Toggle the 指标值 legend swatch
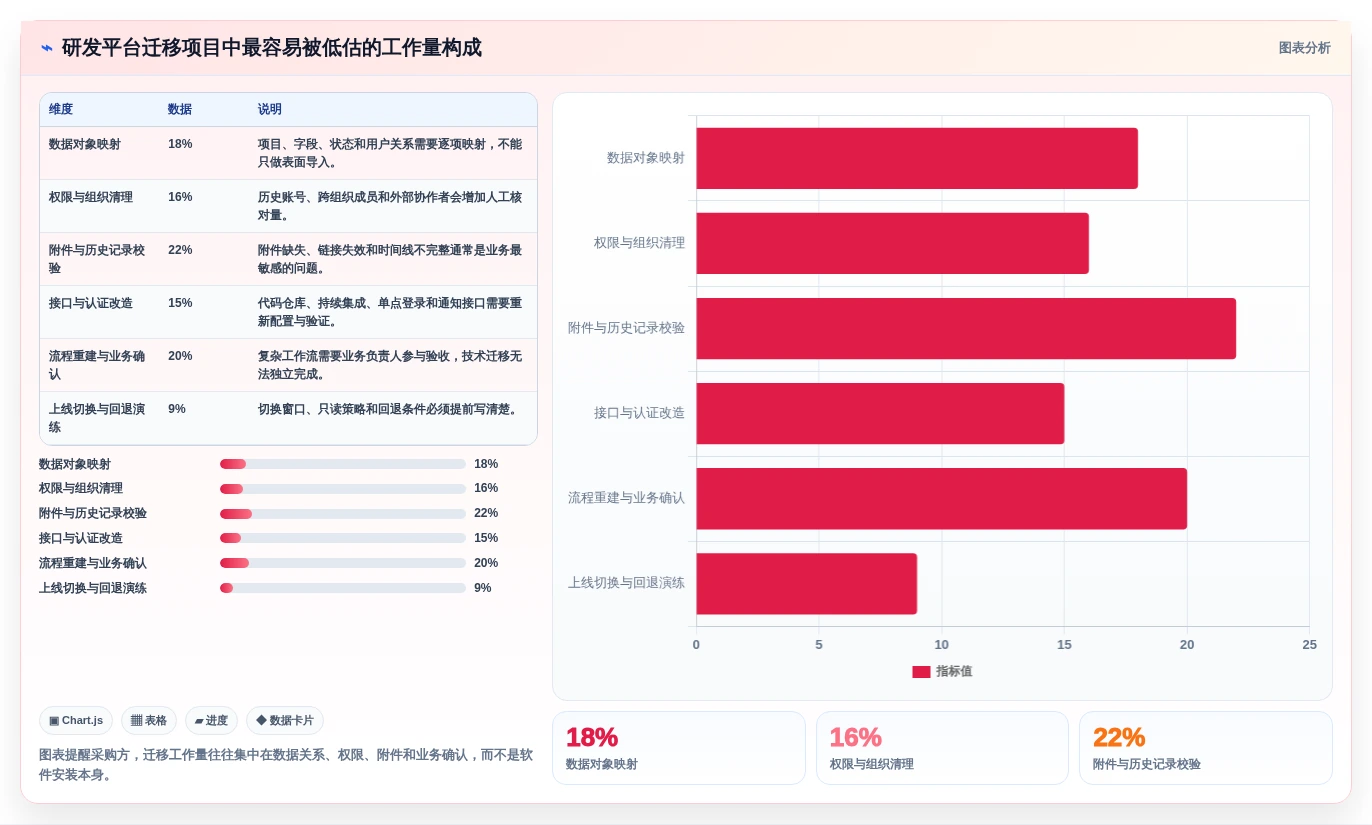The image size is (1372, 825). point(921,672)
